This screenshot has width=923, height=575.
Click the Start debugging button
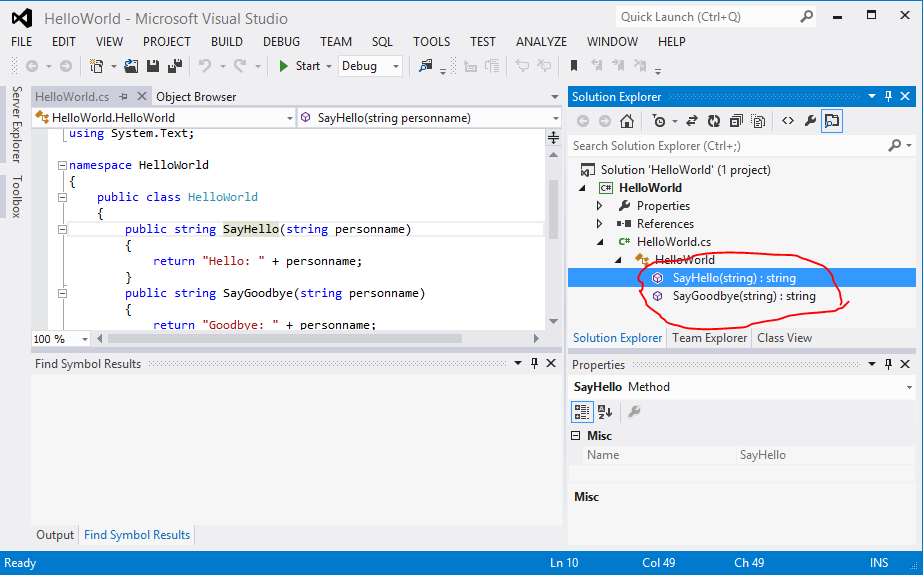(x=299, y=66)
